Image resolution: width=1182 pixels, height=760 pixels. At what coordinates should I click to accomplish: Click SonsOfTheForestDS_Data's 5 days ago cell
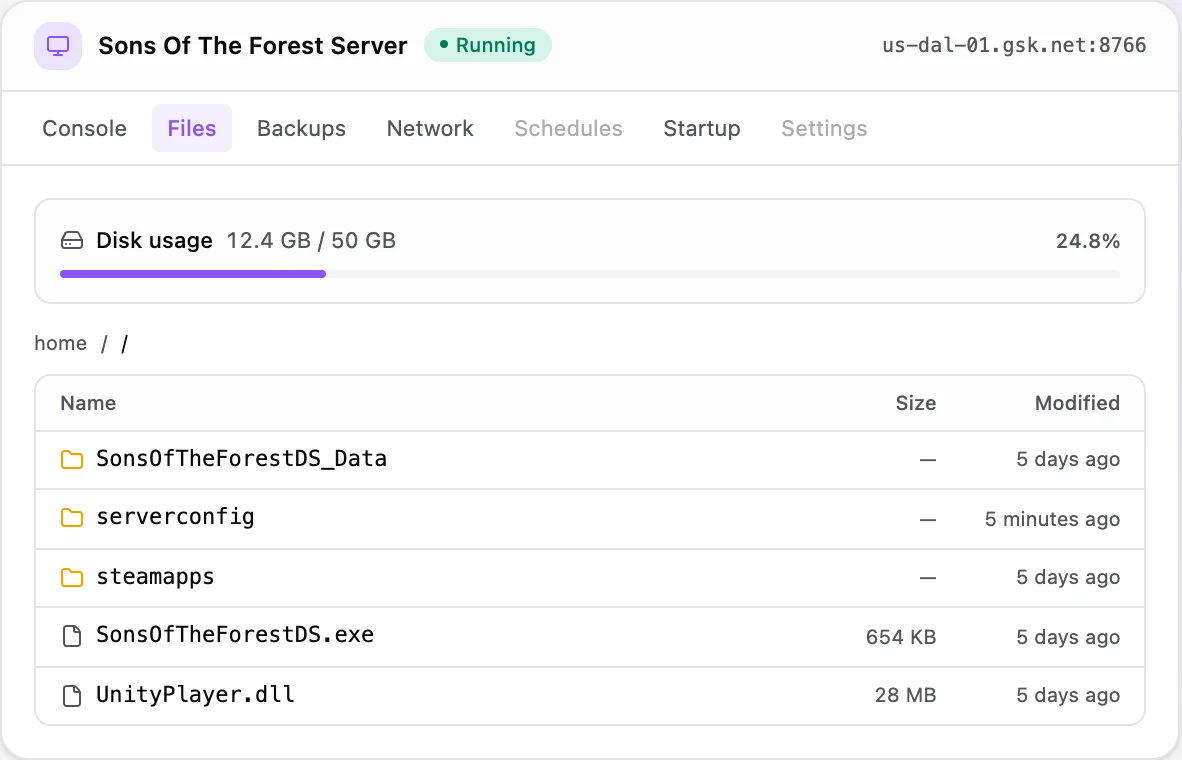click(x=1068, y=459)
